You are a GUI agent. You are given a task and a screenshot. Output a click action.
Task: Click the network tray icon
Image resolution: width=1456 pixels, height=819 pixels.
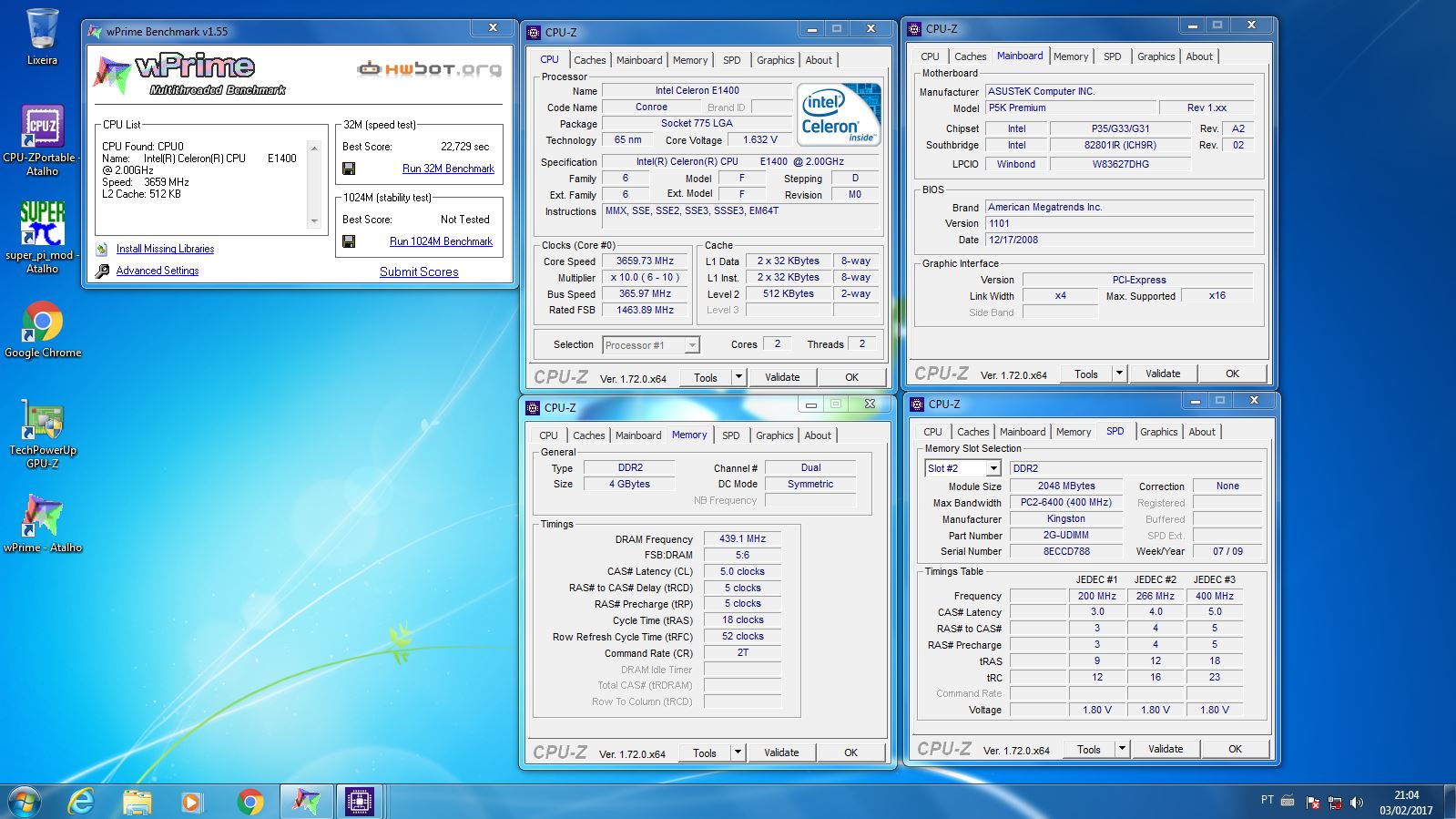[1335, 803]
